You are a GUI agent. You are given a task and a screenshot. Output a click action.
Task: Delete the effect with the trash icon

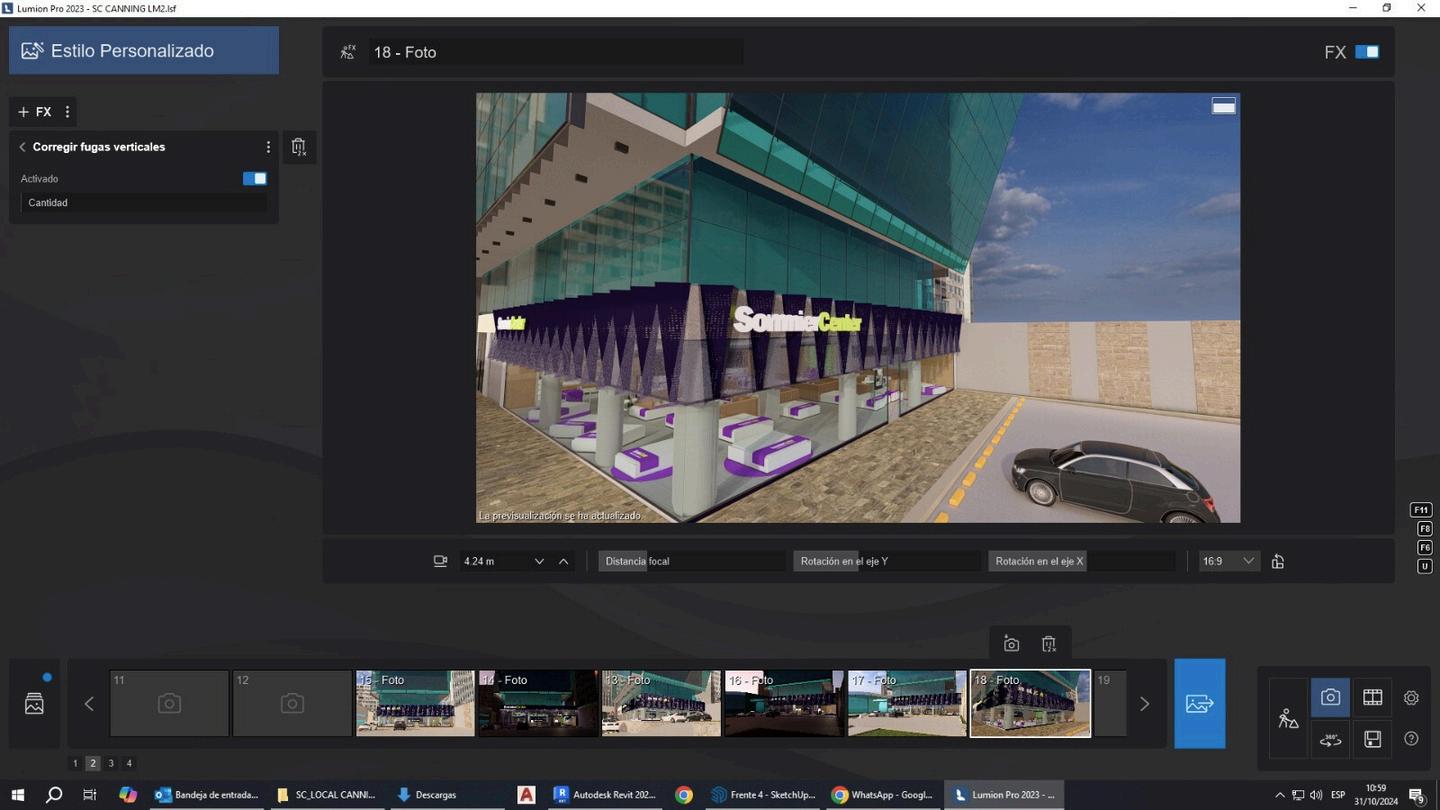298,147
